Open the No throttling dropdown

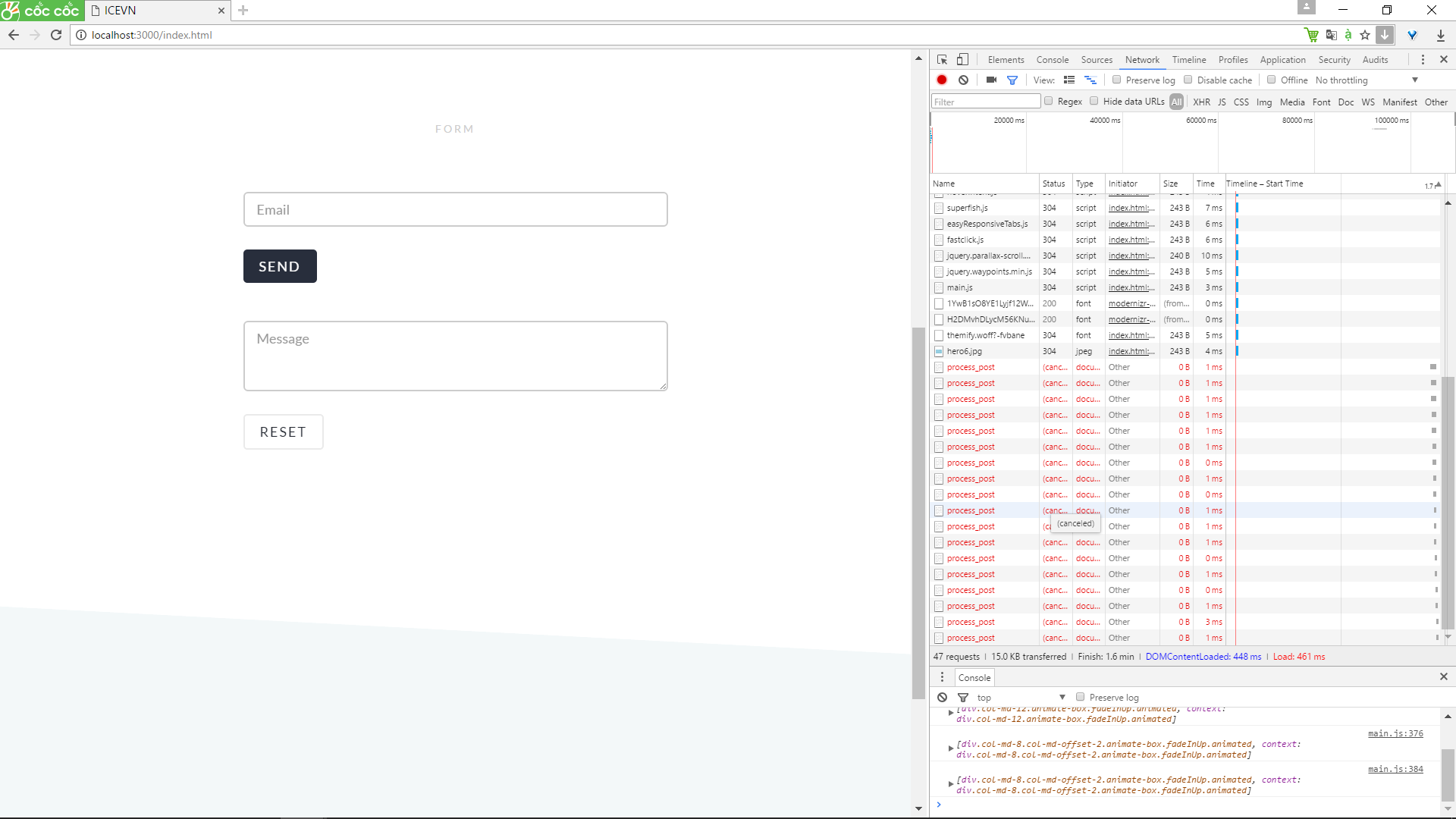point(1367,80)
